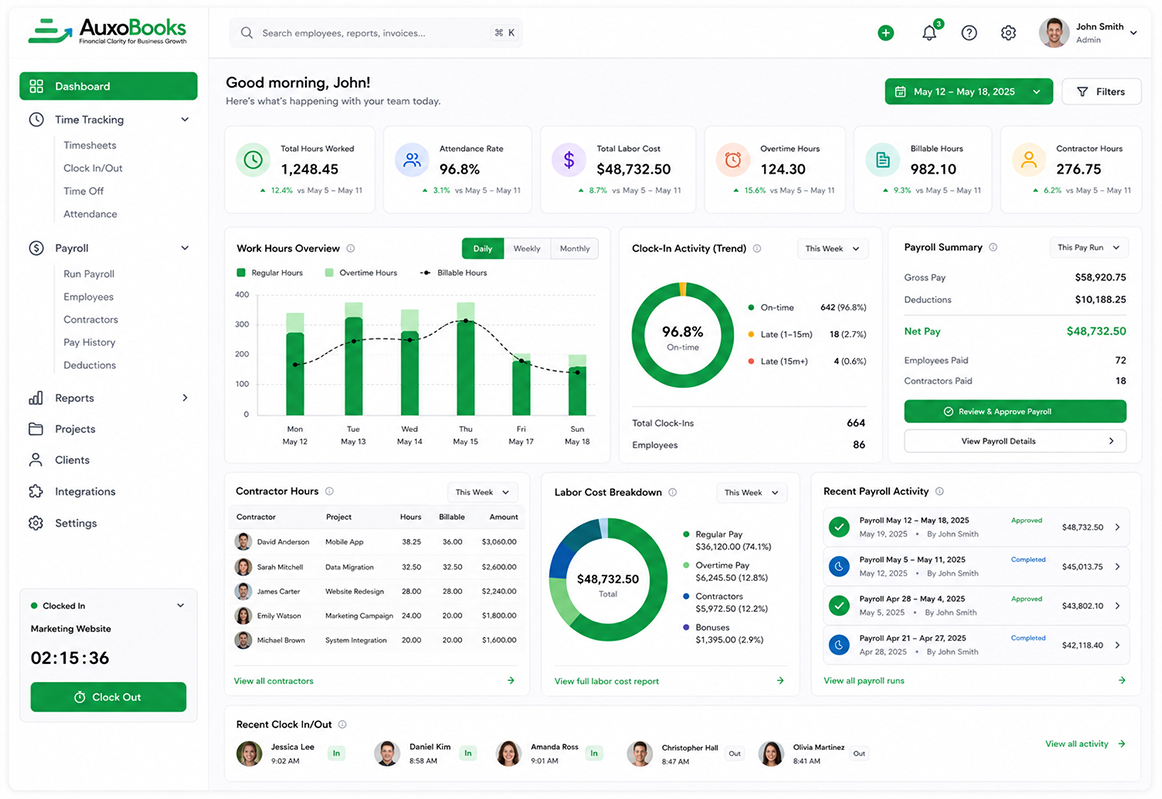Collapse the Time Tracking sidebar section

click(185, 119)
